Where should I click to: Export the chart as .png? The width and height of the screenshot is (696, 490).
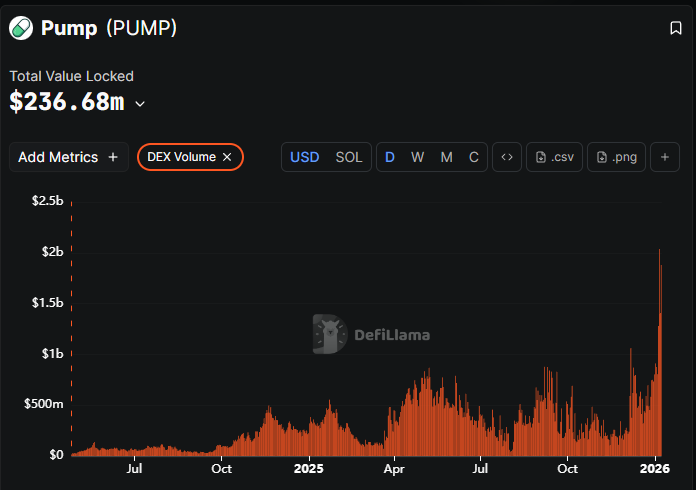pos(616,157)
